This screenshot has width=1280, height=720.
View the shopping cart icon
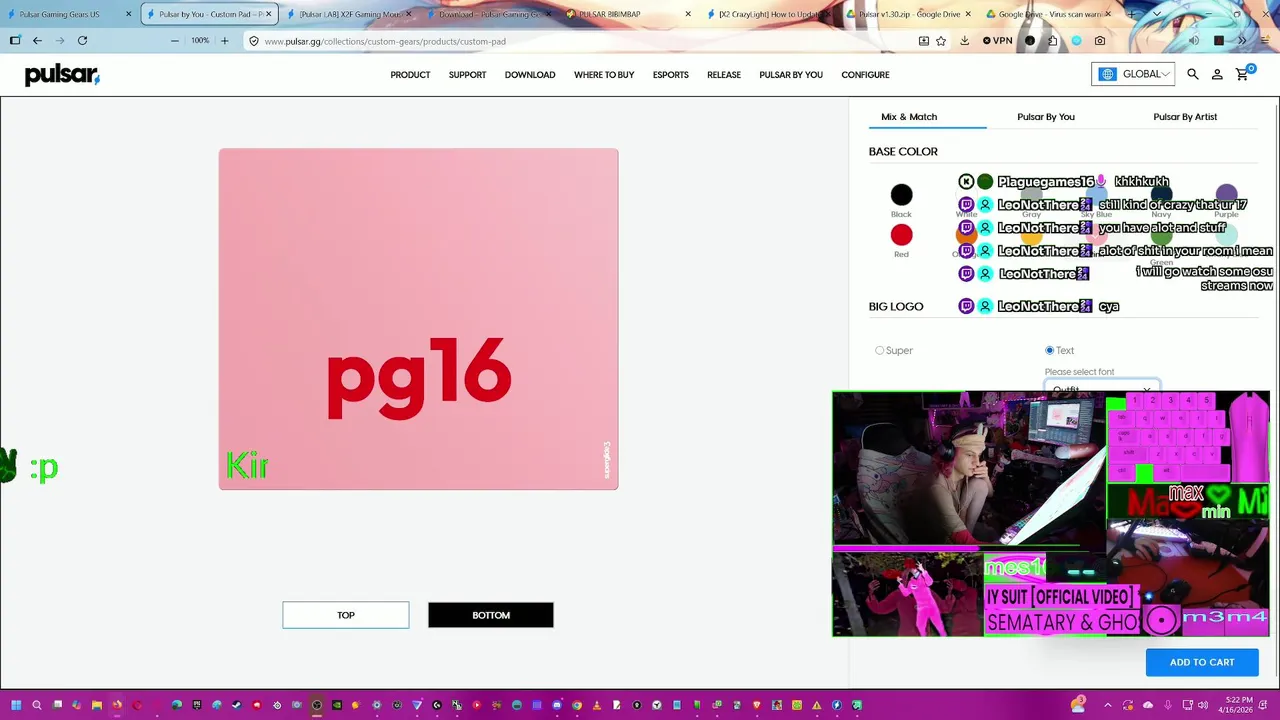(x=1243, y=74)
